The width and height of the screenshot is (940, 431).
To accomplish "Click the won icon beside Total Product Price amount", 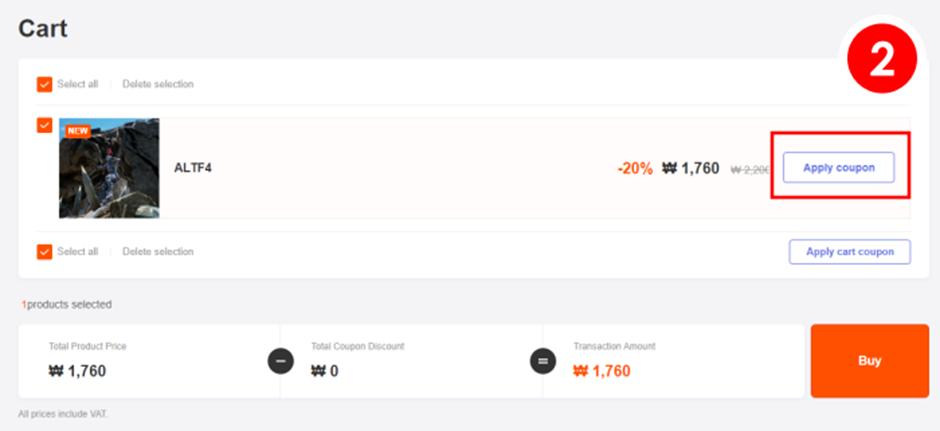I will click(x=56, y=372).
